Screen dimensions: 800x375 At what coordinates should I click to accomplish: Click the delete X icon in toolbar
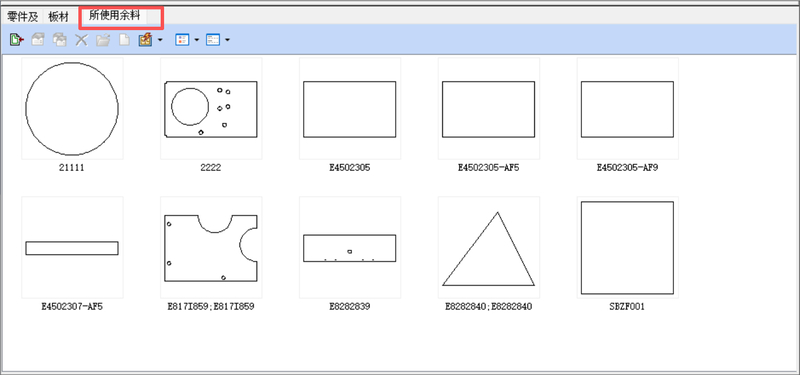coord(82,40)
